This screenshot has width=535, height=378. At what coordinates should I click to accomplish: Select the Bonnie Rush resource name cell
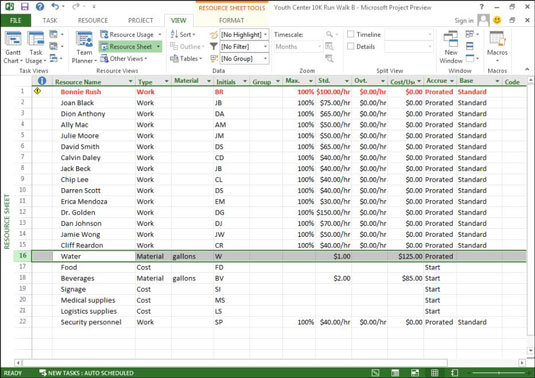click(94, 92)
